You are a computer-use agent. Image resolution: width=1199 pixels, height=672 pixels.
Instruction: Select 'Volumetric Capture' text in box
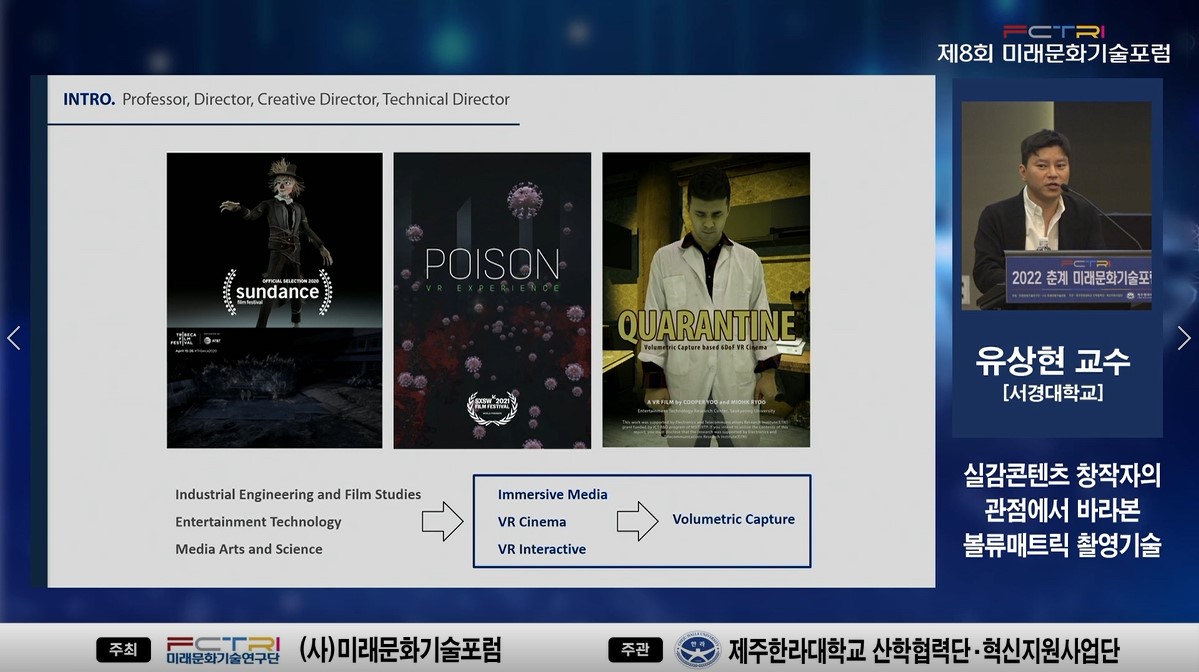click(x=733, y=519)
